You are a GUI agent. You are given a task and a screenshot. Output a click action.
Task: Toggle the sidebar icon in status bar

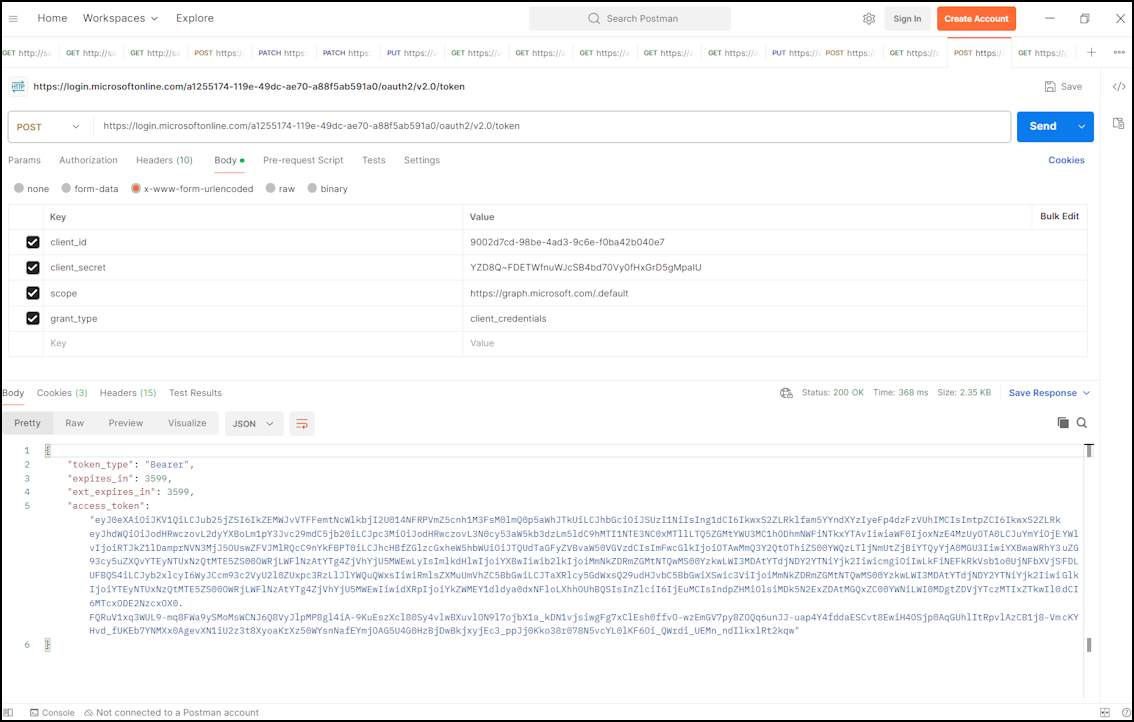click(9, 713)
